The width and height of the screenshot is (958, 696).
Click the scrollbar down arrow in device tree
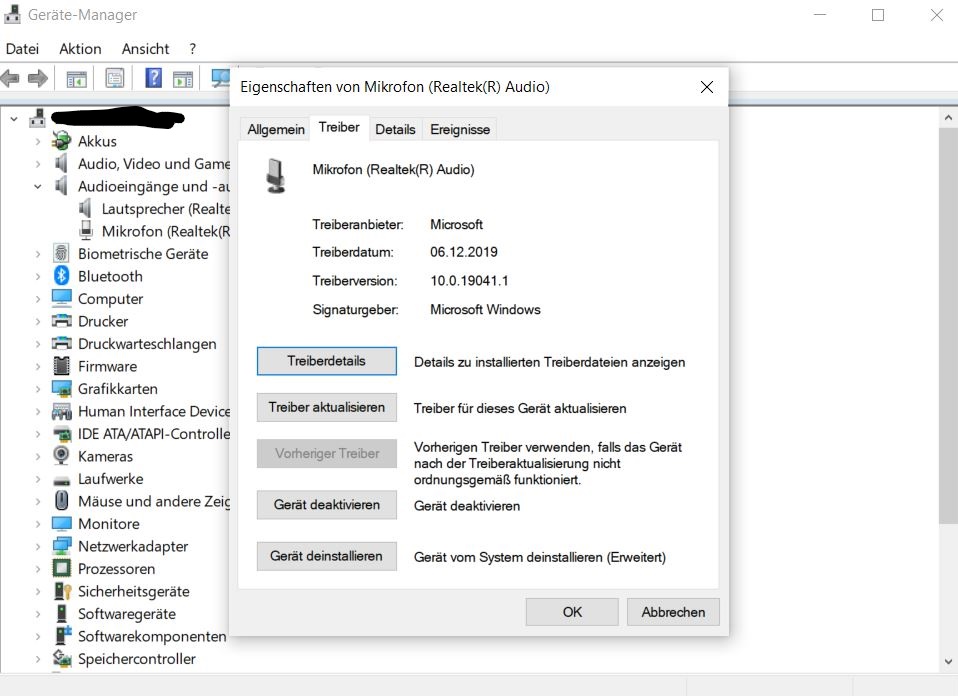point(948,660)
